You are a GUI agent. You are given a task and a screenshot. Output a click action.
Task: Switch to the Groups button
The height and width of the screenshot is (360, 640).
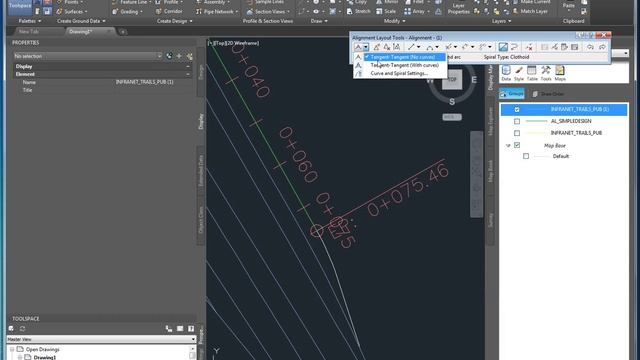pyautogui.click(x=512, y=94)
